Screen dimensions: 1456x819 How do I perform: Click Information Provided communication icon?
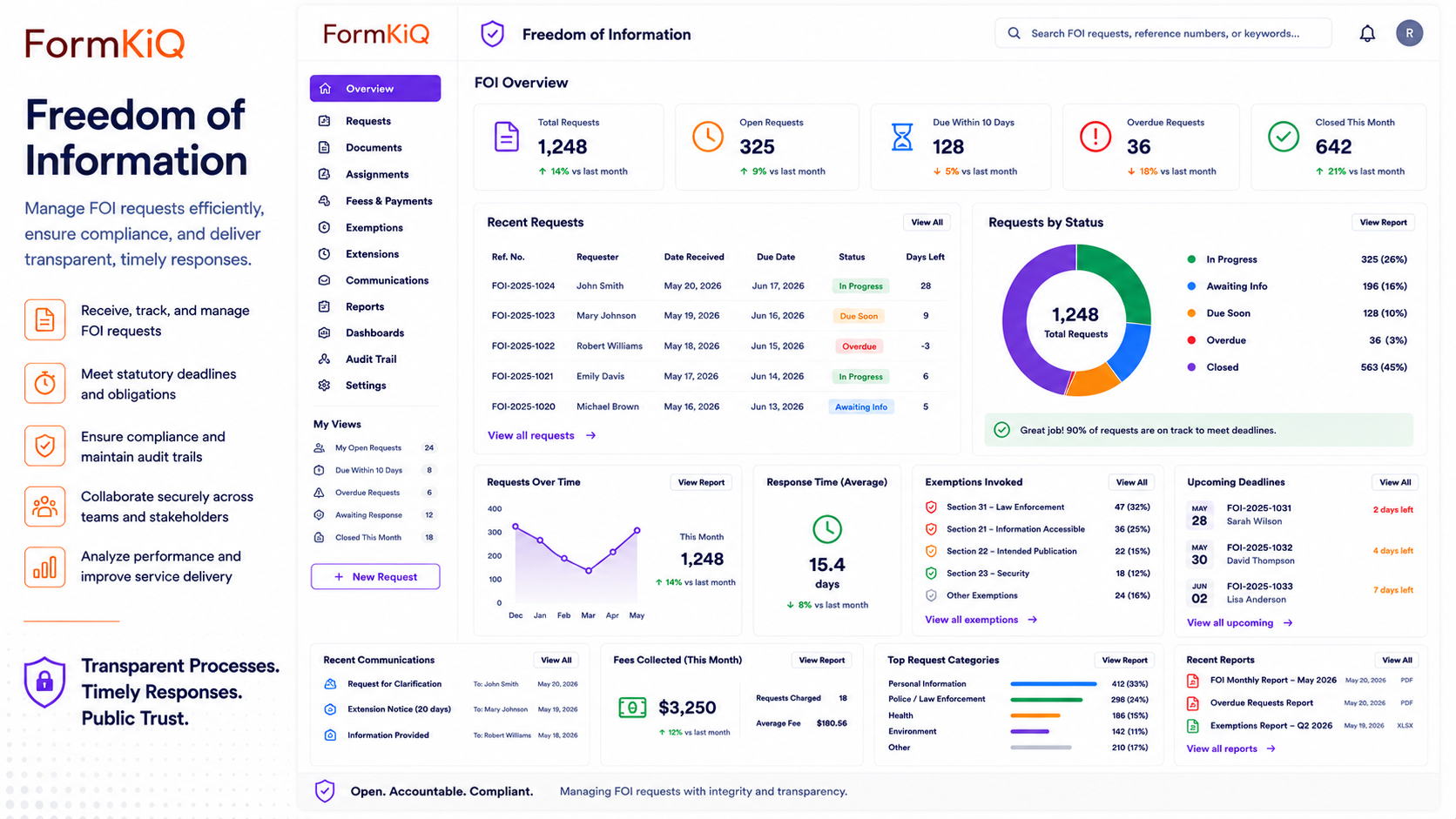(x=330, y=735)
